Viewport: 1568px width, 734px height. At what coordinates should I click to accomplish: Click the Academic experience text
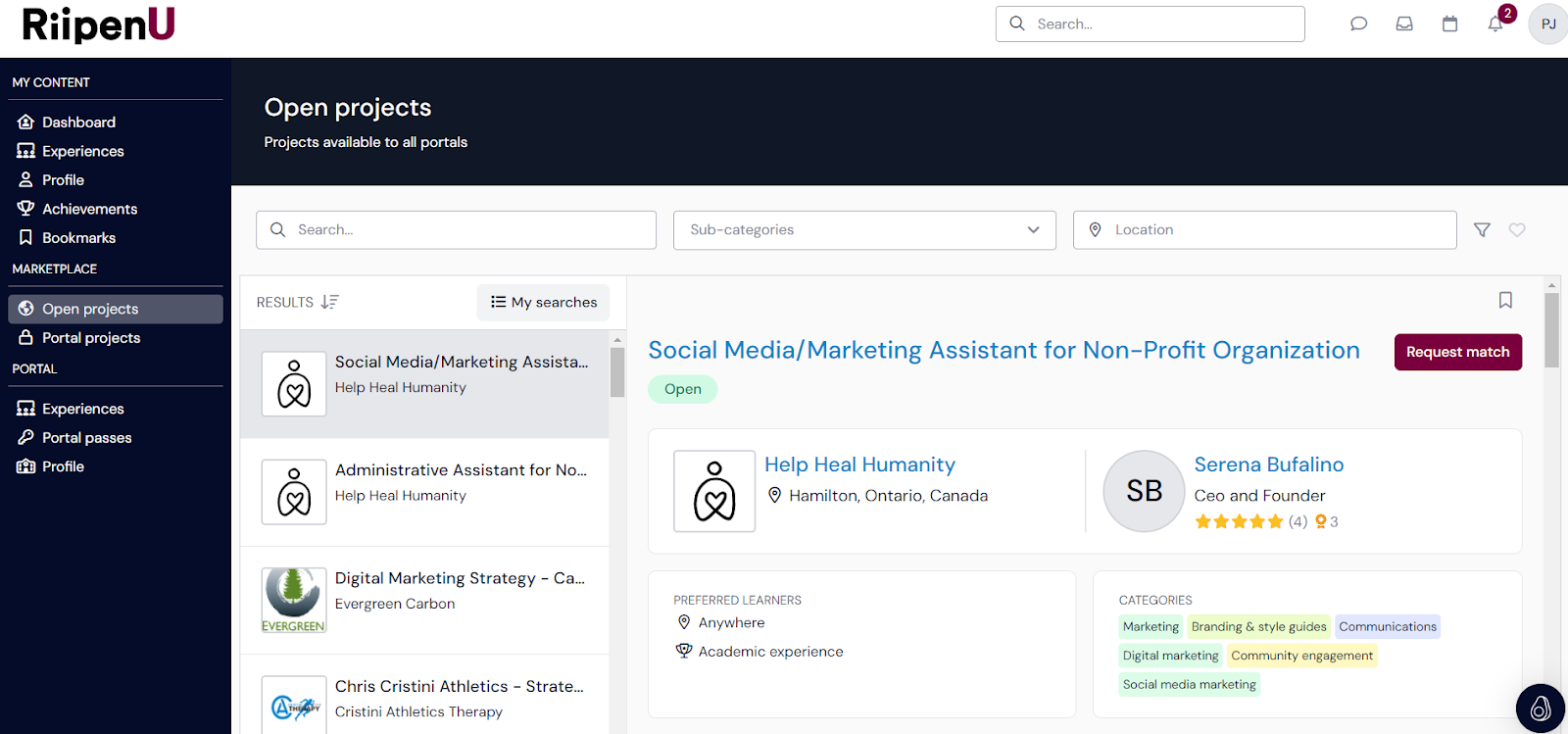click(x=770, y=652)
